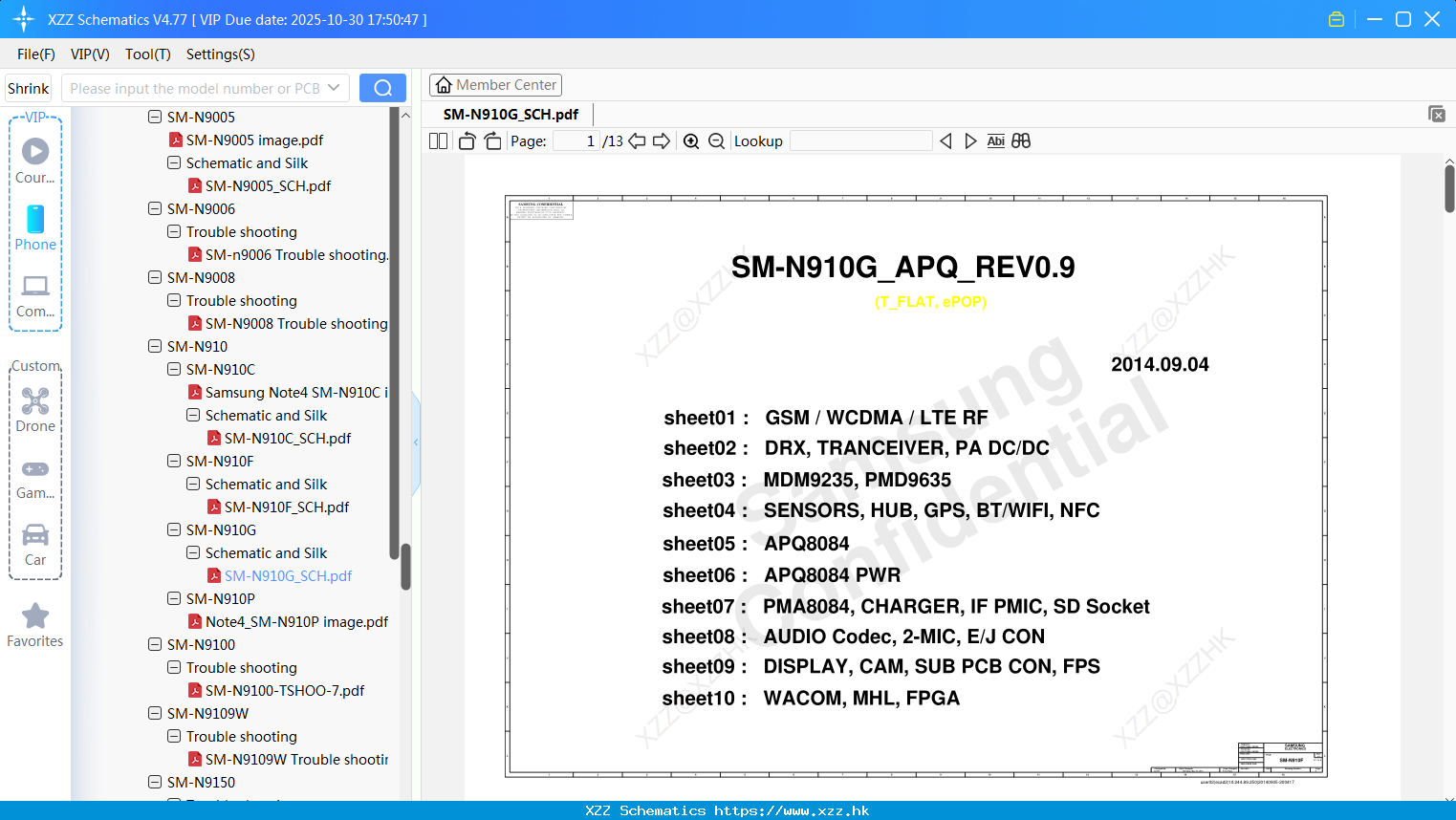Select the Computer category icon

point(35,286)
